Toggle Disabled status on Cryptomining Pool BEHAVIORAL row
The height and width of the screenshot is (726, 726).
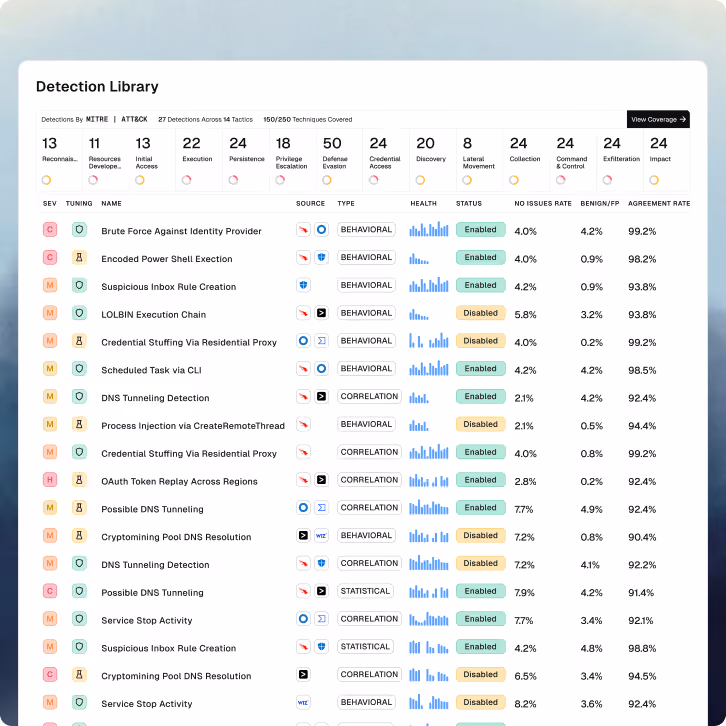pos(481,535)
